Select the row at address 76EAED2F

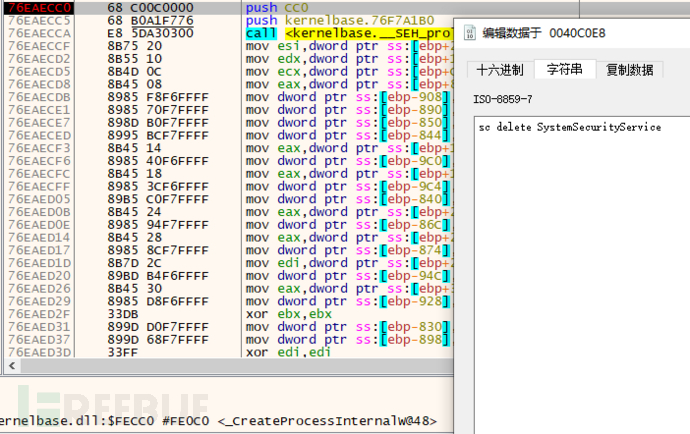click(38, 314)
